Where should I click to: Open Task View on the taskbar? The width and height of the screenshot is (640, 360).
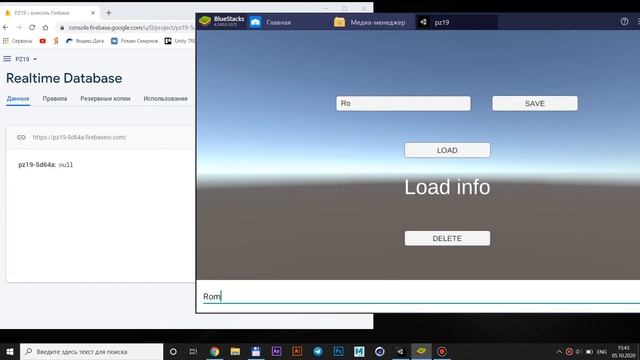[193, 351]
